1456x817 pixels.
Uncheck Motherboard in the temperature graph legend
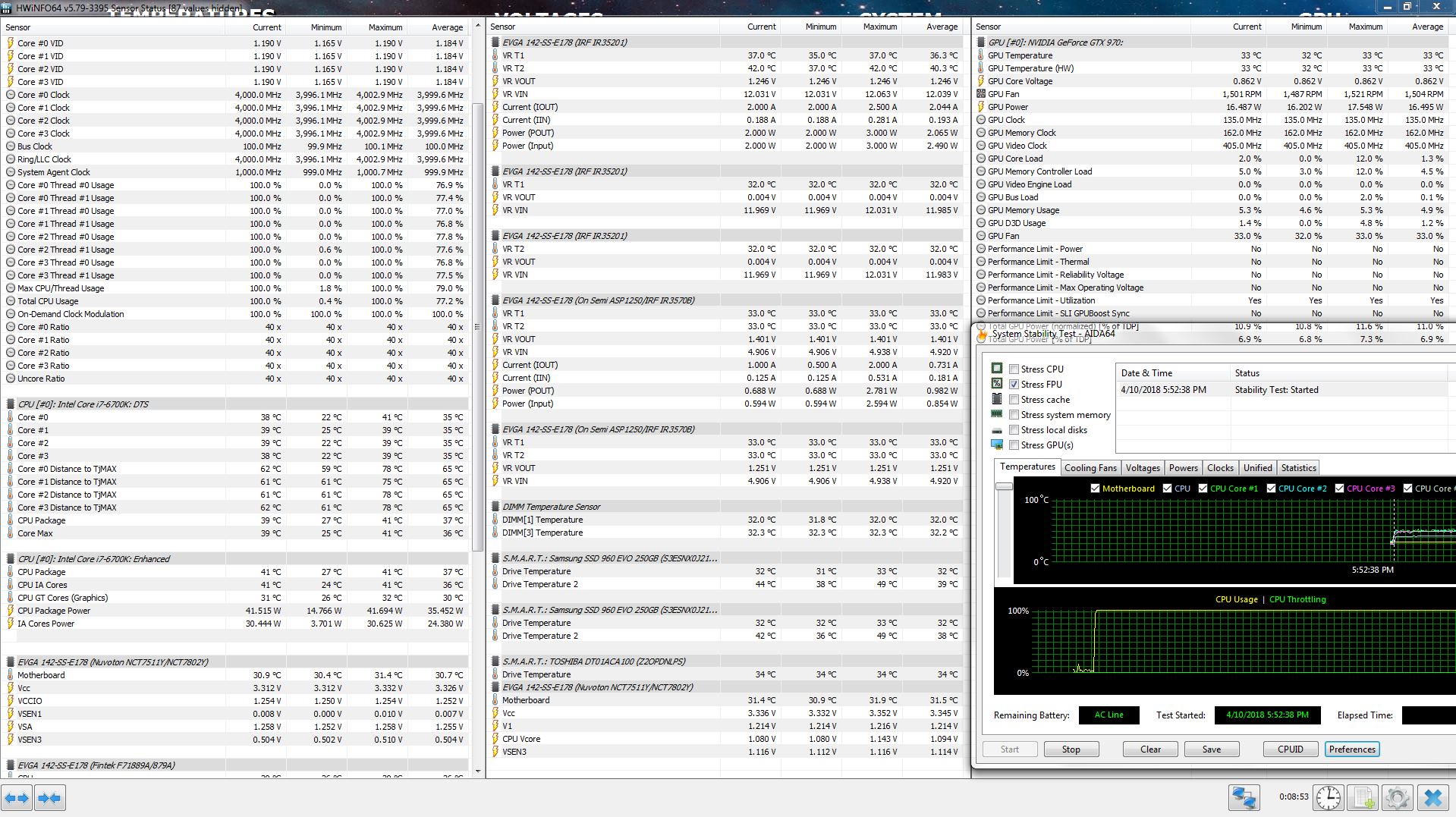[x=1095, y=489]
